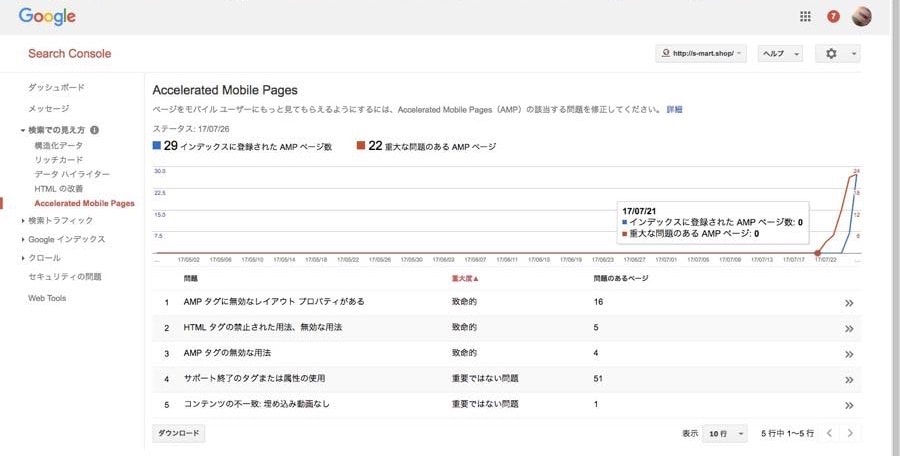Open issue コンテンツの不一致: 埋め込み動画なし
This screenshot has height=456, width=900.
point(257,404)
